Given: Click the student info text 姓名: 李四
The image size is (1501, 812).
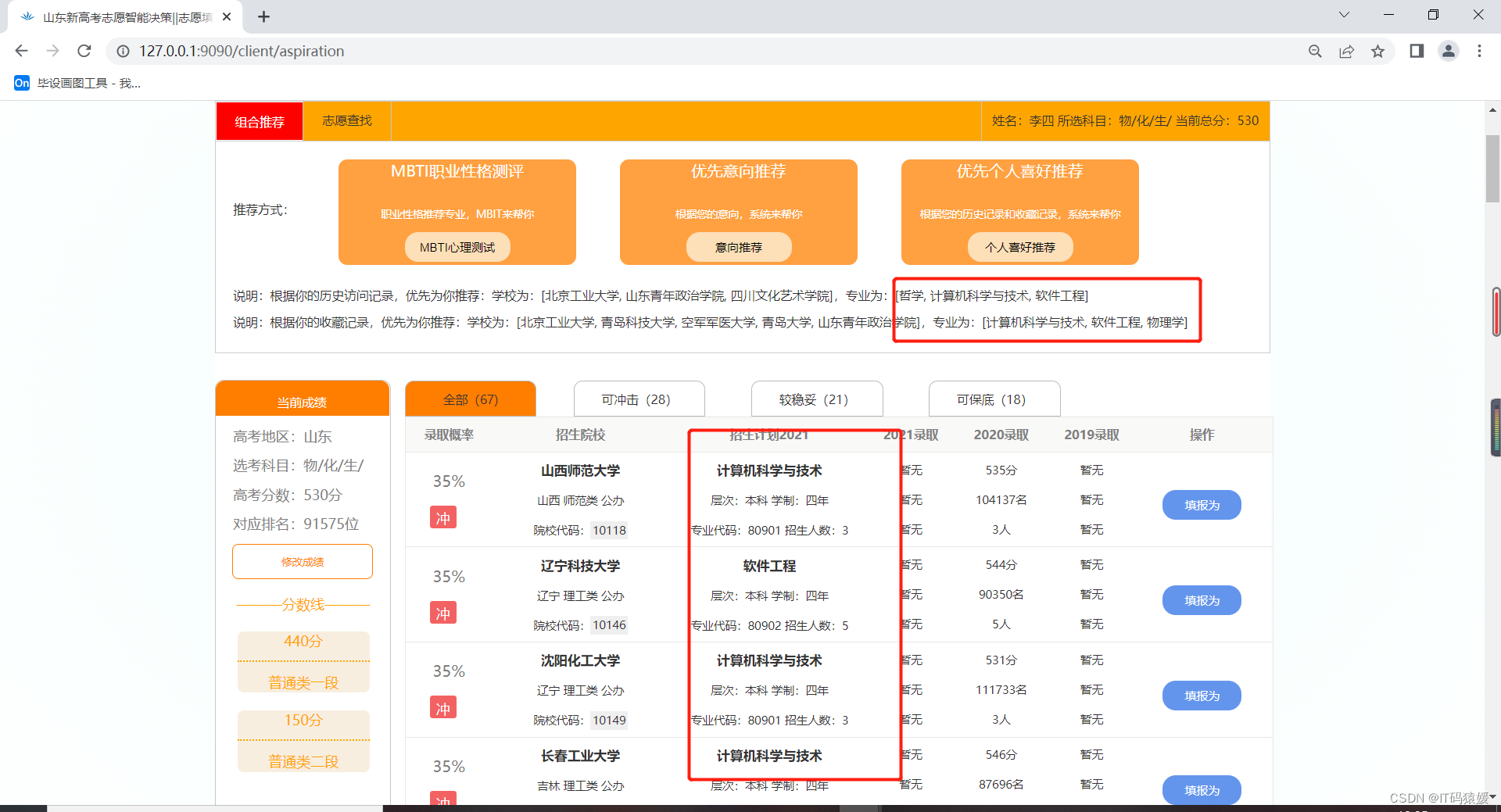Looking at the screenshot, I should 1023,120.
